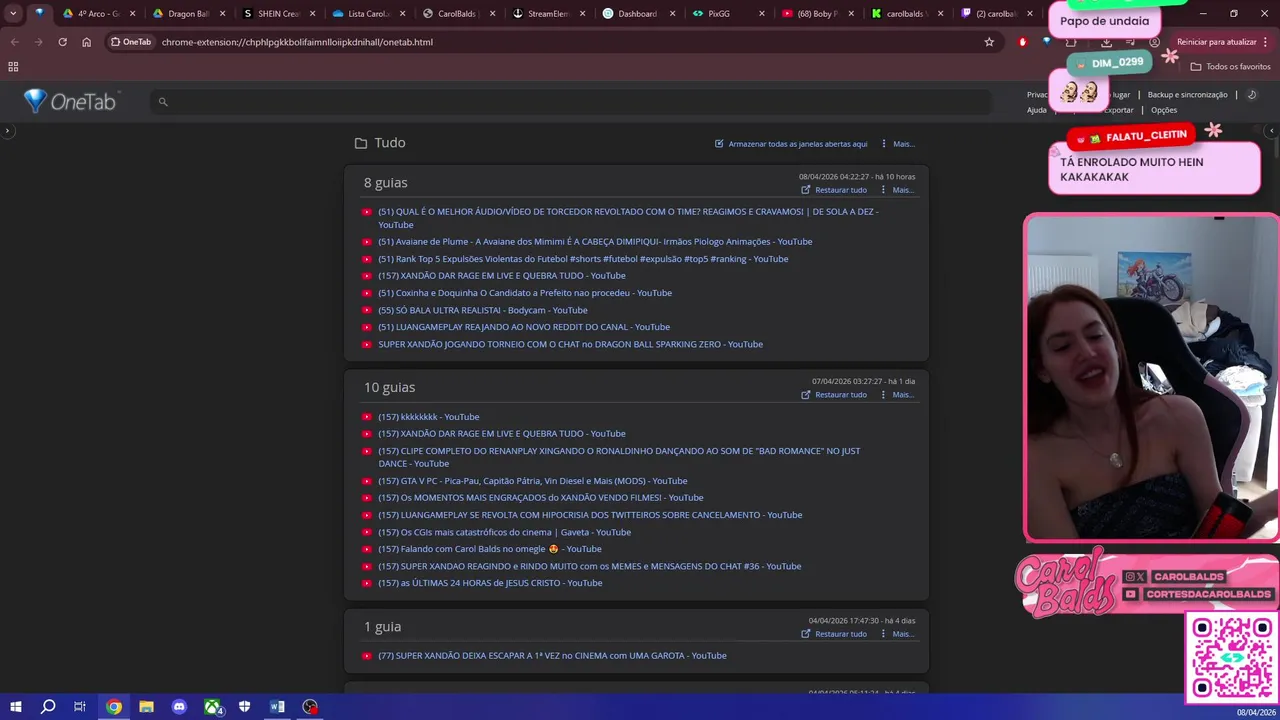Click YouTube favicon beside Bodycam link

tap(367, 310)
